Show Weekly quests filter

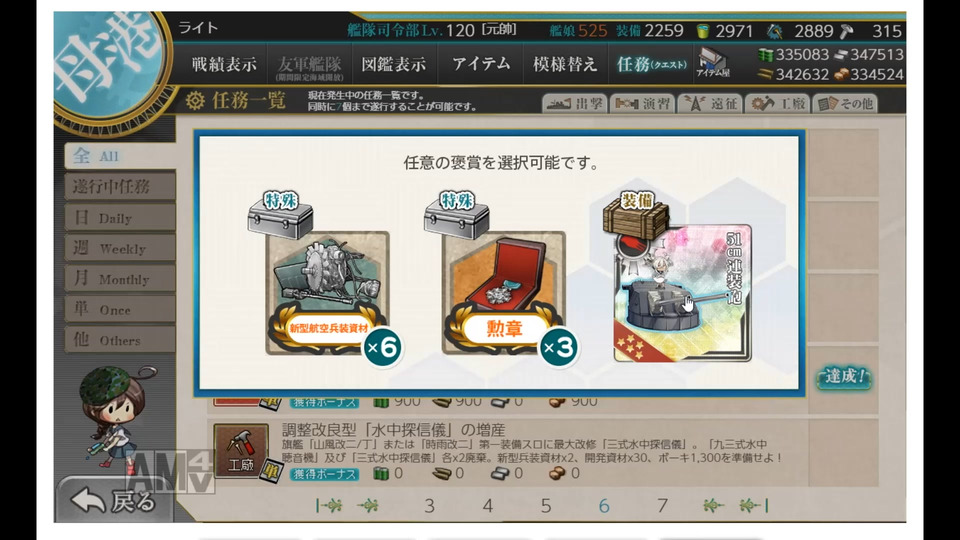(120, 248)
